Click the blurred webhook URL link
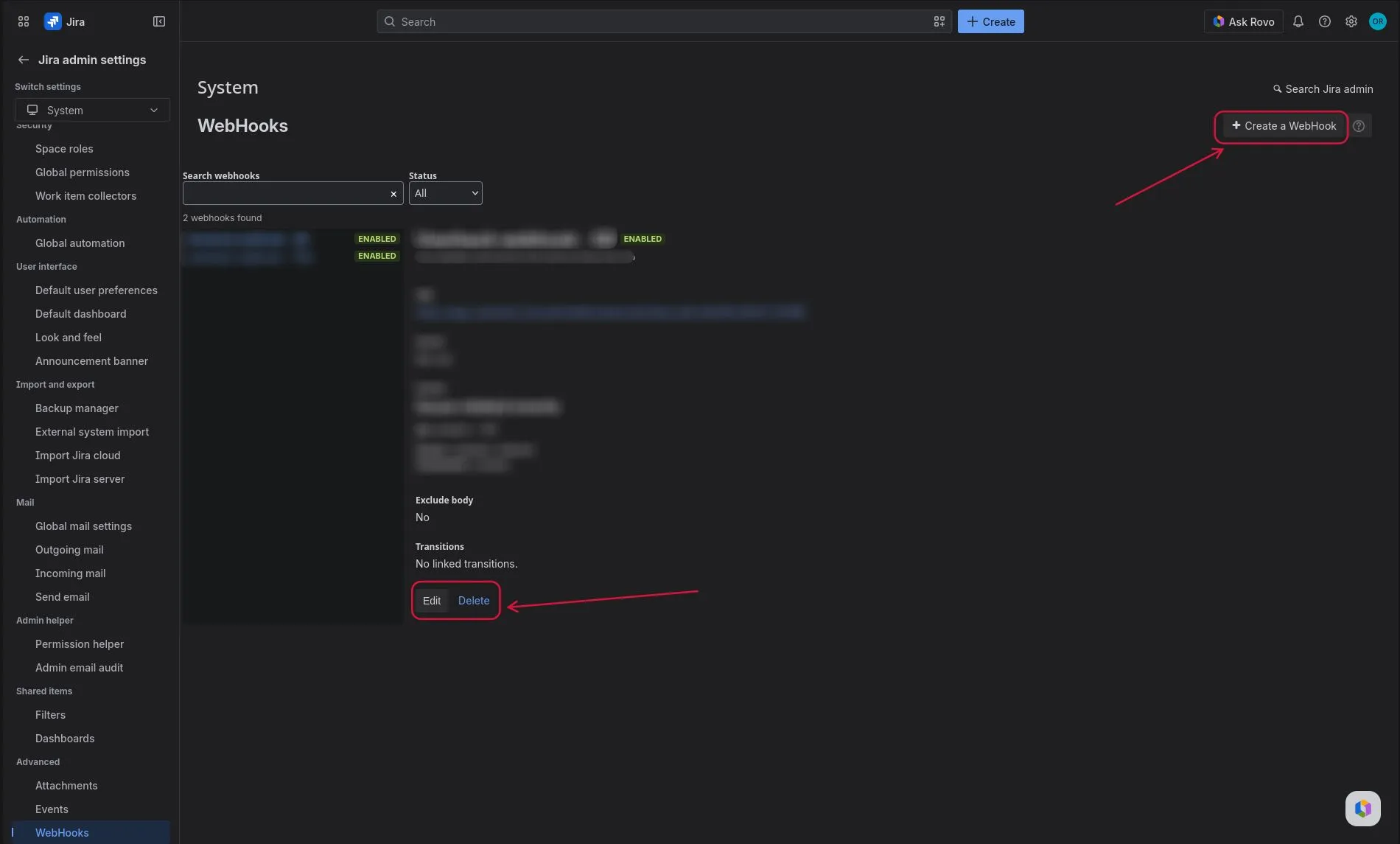Screen dimensions: 1400x844 tap(609, 312)
